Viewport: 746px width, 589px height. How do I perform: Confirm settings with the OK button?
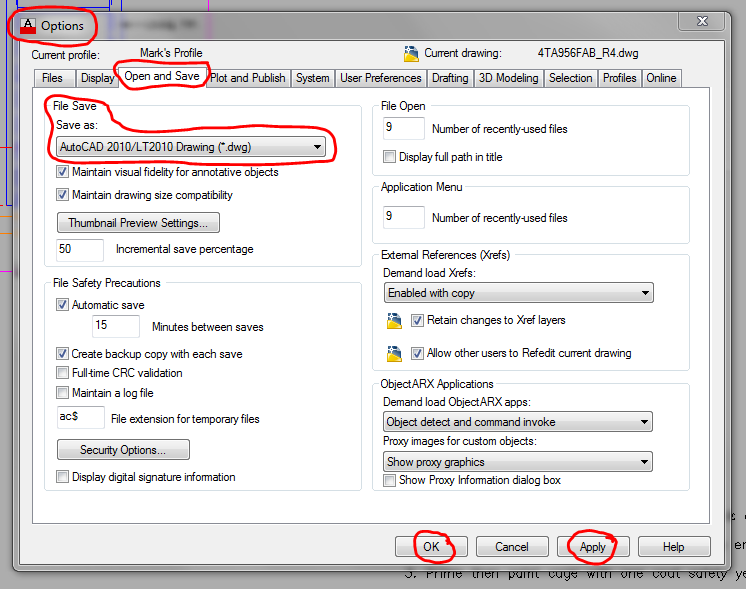[x=432, y=547]
